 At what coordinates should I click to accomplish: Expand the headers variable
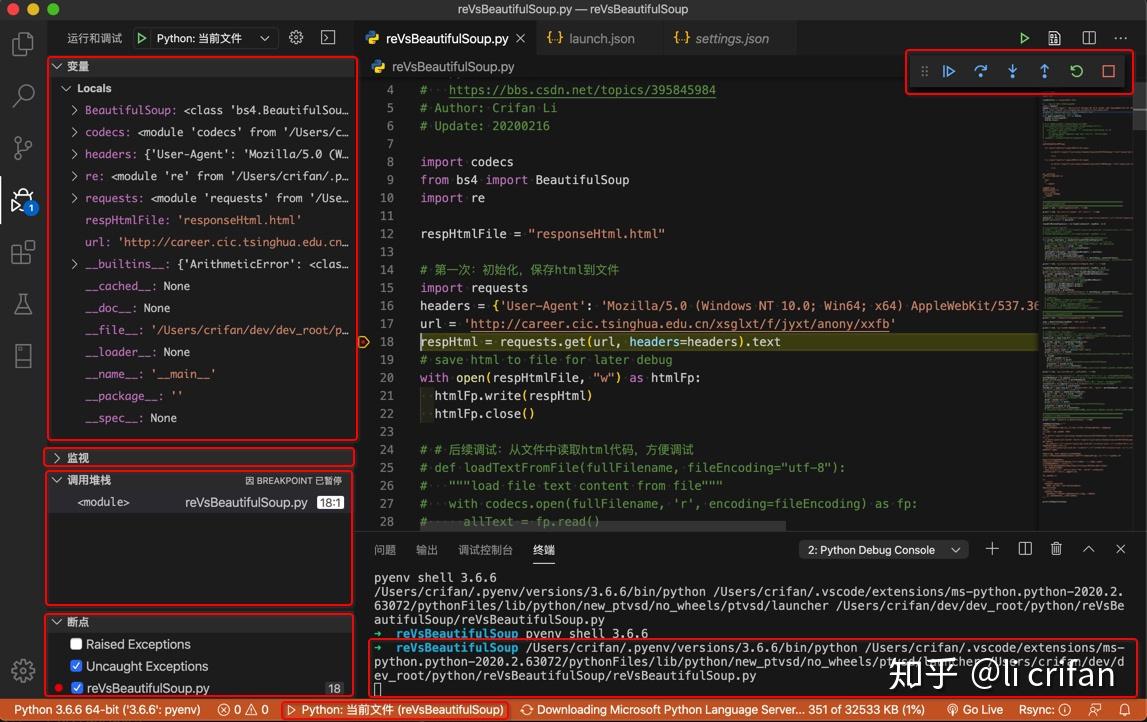pos(74,154)
